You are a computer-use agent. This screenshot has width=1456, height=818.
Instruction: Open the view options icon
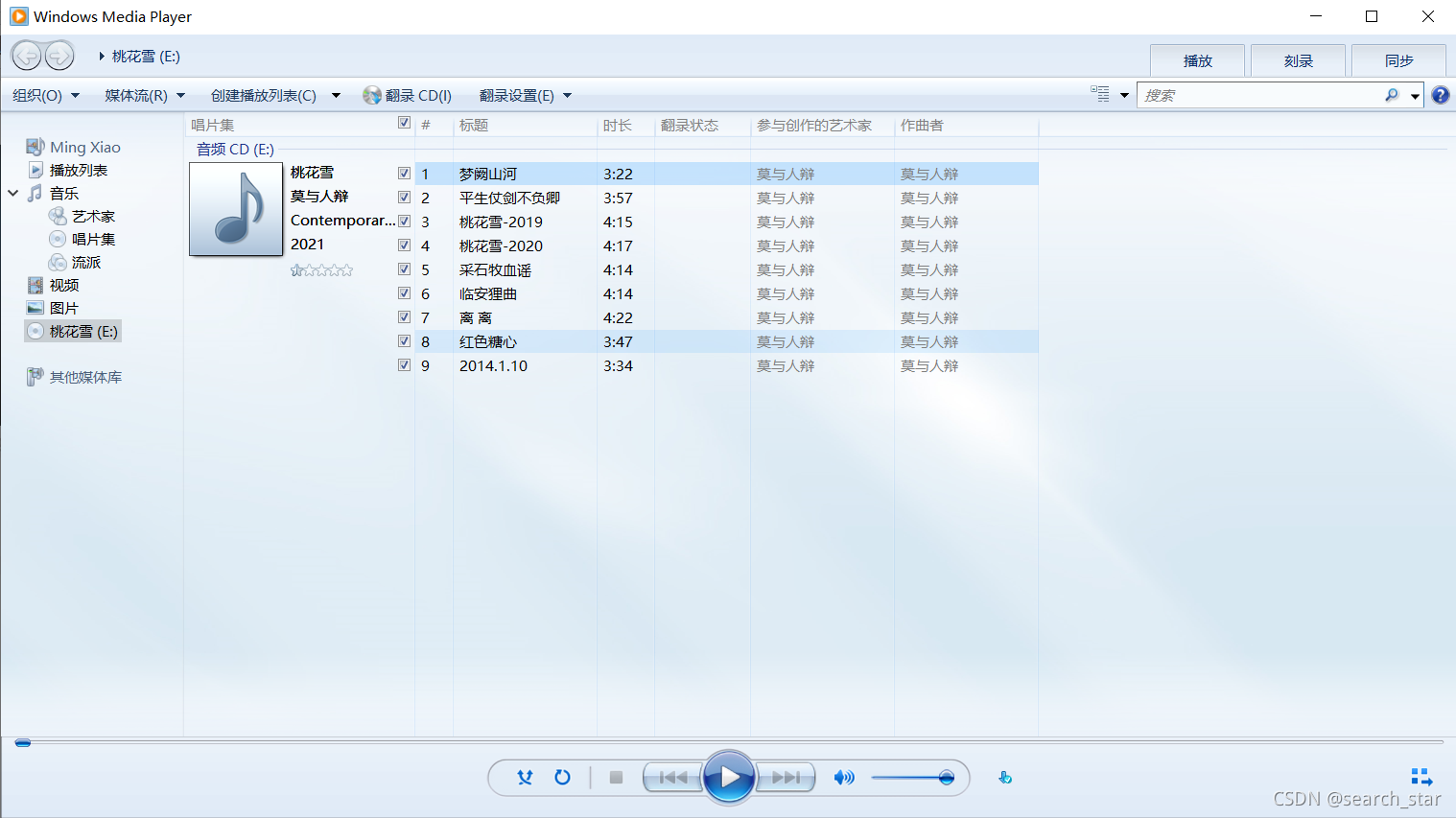tap(1100, 94)
